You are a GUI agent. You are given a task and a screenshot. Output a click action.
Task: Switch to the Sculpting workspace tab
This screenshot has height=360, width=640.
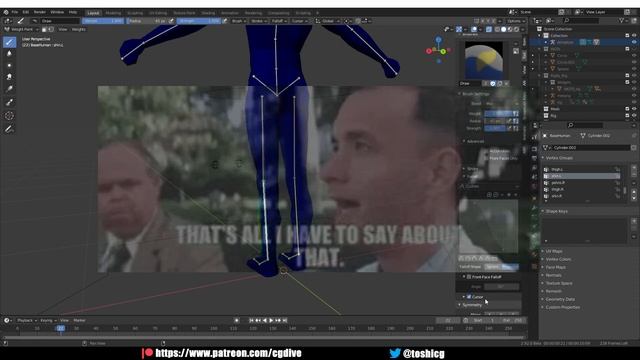[x=135, y=13]
